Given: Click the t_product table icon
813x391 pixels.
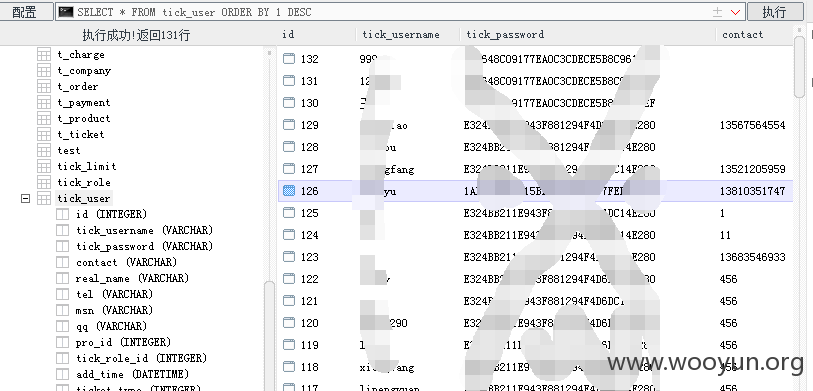Looking at the screenshot, I should (44, 118).
